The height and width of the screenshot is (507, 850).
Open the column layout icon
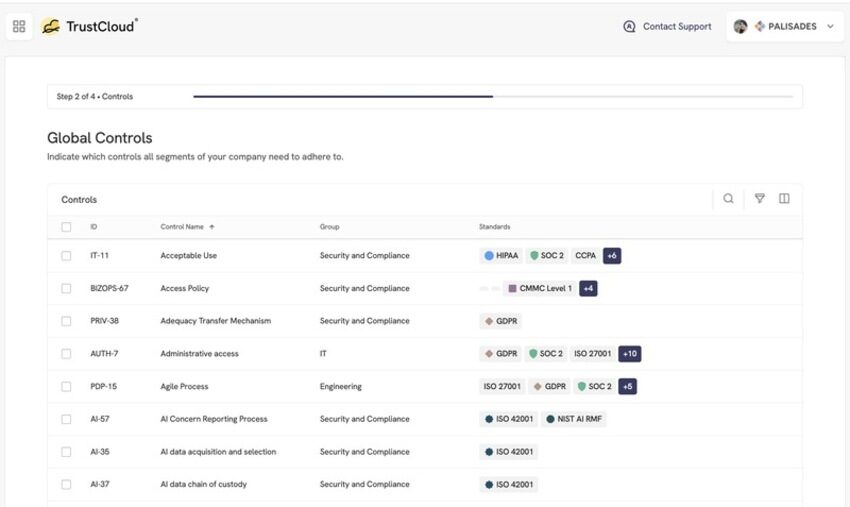tap(784, 198)
